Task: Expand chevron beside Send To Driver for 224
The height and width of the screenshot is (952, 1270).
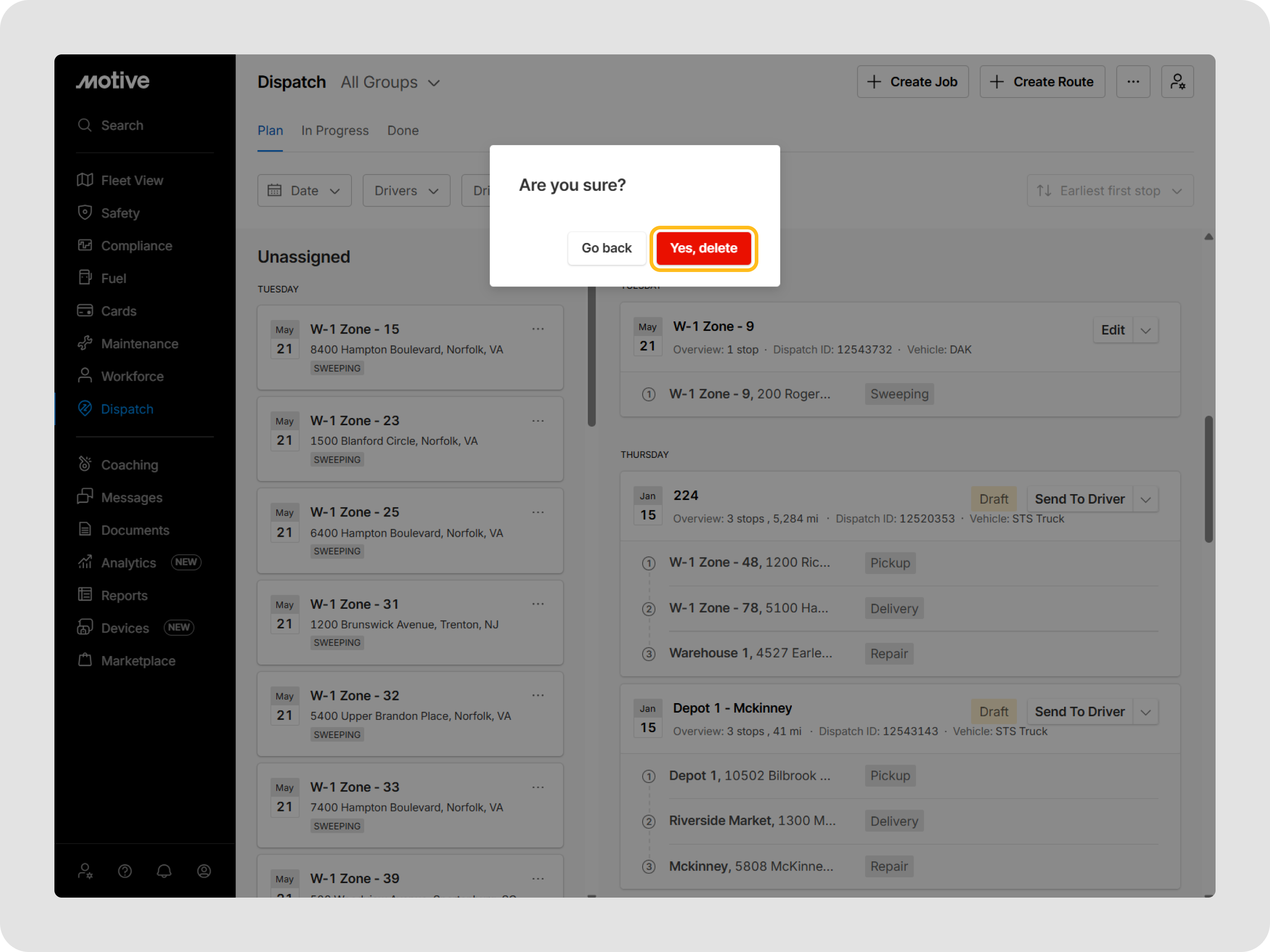Action: click(x=1145, y=499)
